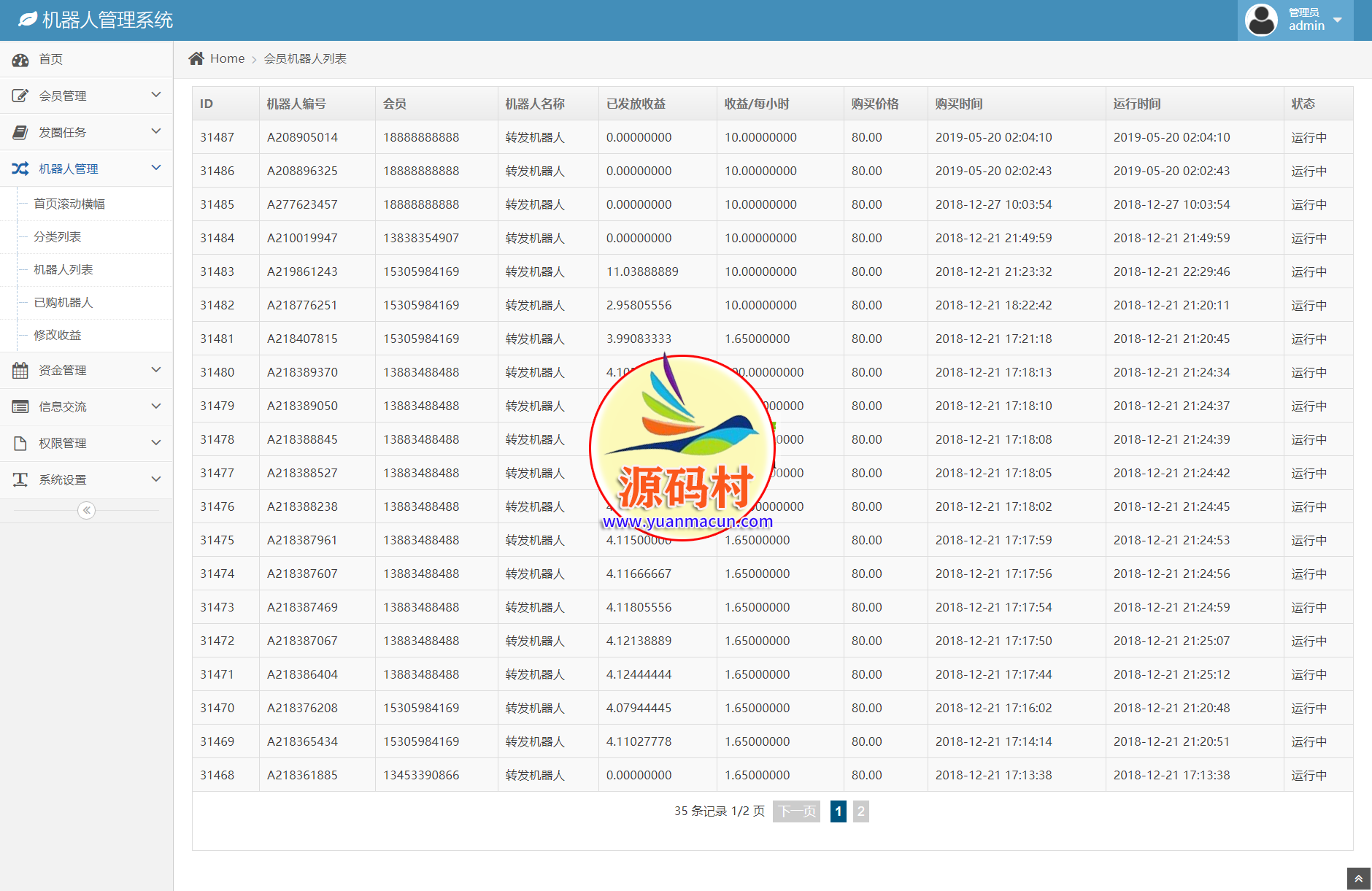Collapse the sidebar with the double-chevron button

(x=86, y=510)
